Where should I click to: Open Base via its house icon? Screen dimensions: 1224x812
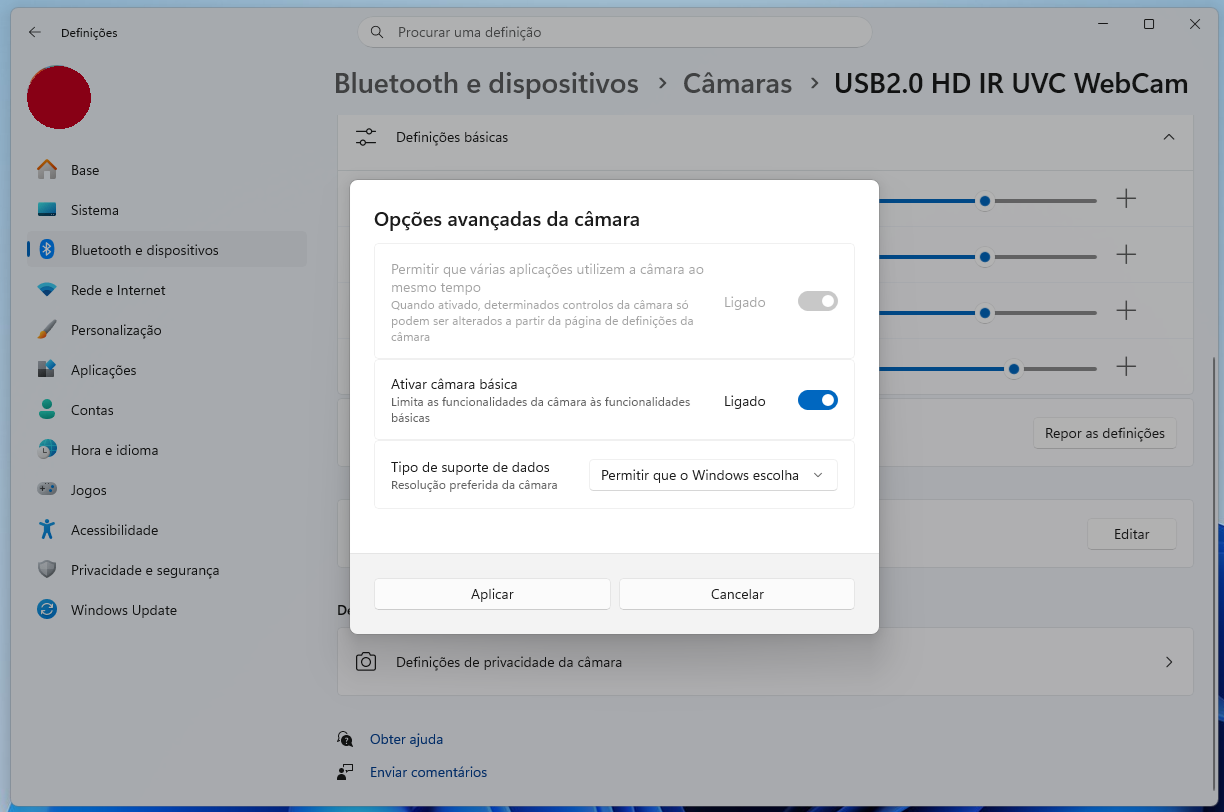(x=47, y=170)
